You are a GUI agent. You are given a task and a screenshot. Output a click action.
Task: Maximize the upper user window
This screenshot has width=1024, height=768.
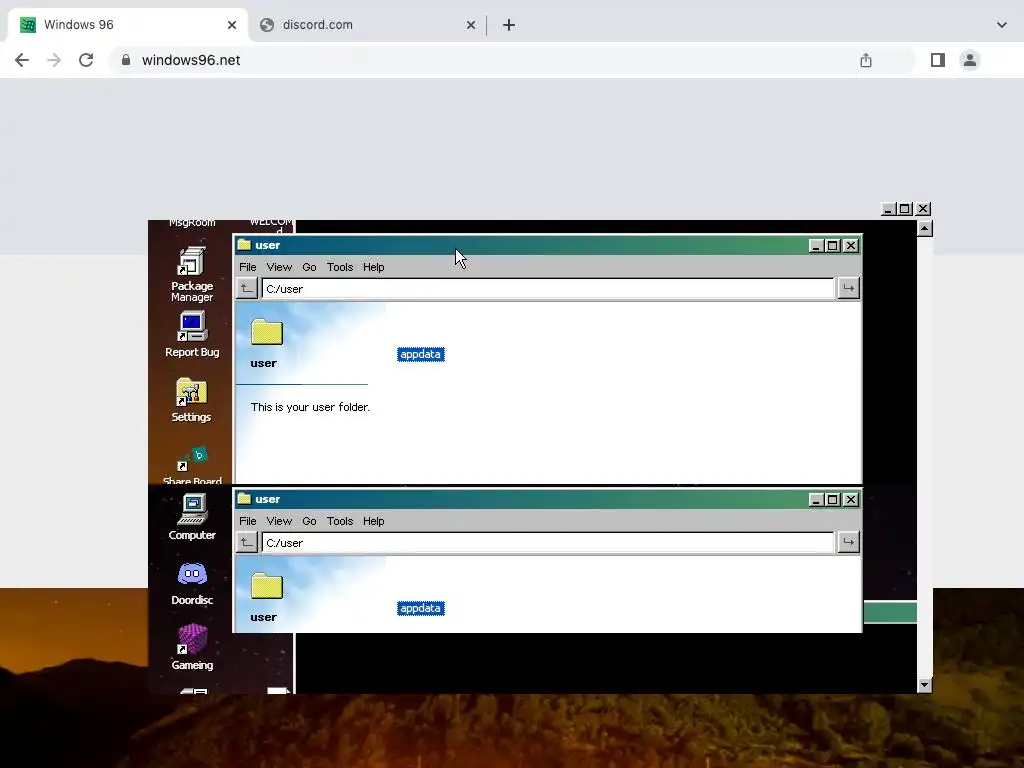(x=833, y=246)
